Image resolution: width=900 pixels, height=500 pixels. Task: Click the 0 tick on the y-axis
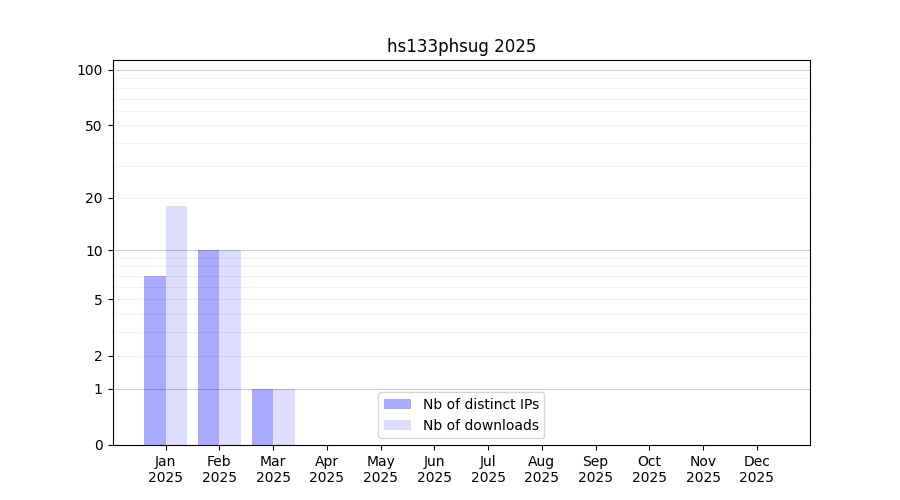[98, 445]
